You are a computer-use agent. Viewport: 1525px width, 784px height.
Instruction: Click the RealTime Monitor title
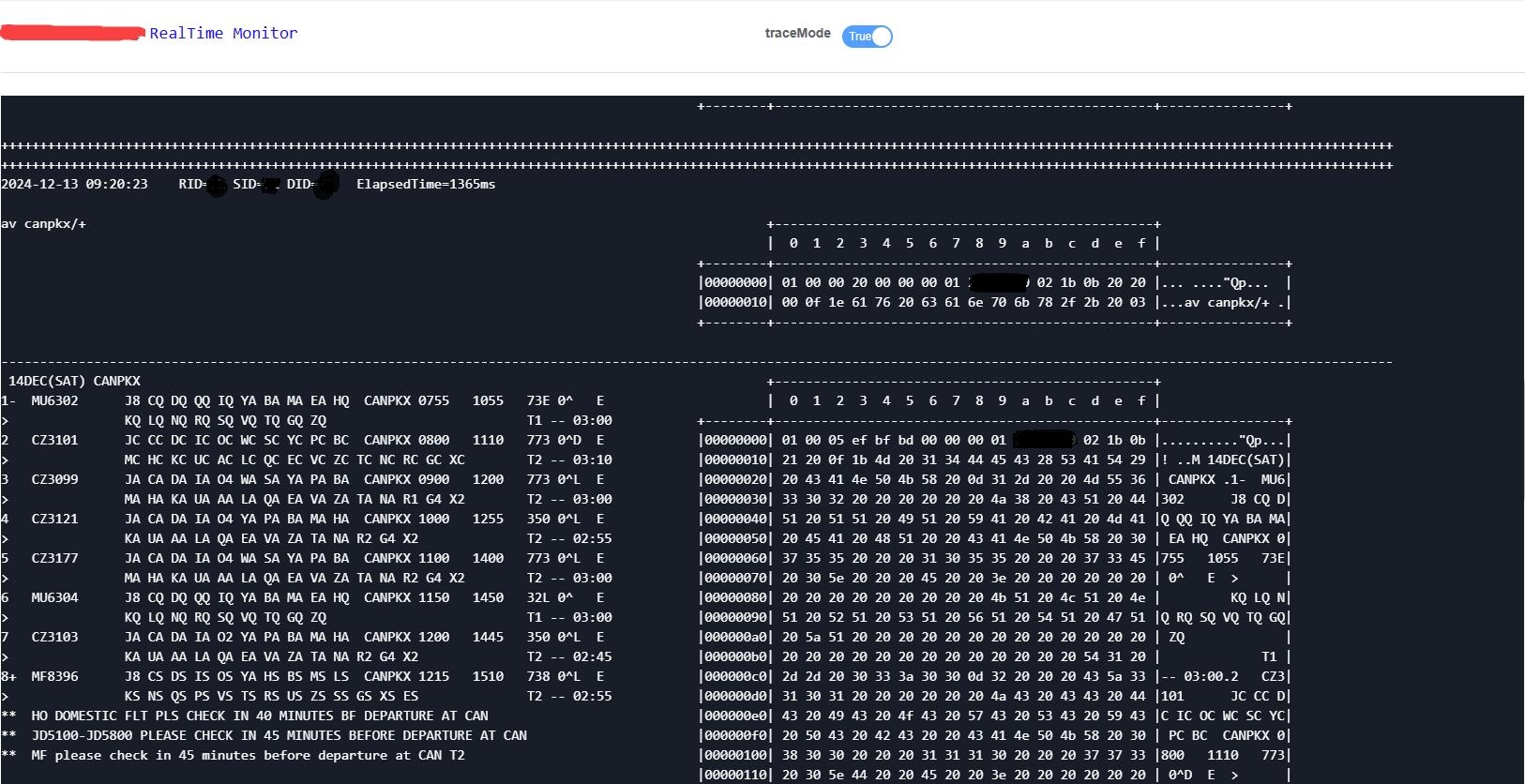pos(223,33)
